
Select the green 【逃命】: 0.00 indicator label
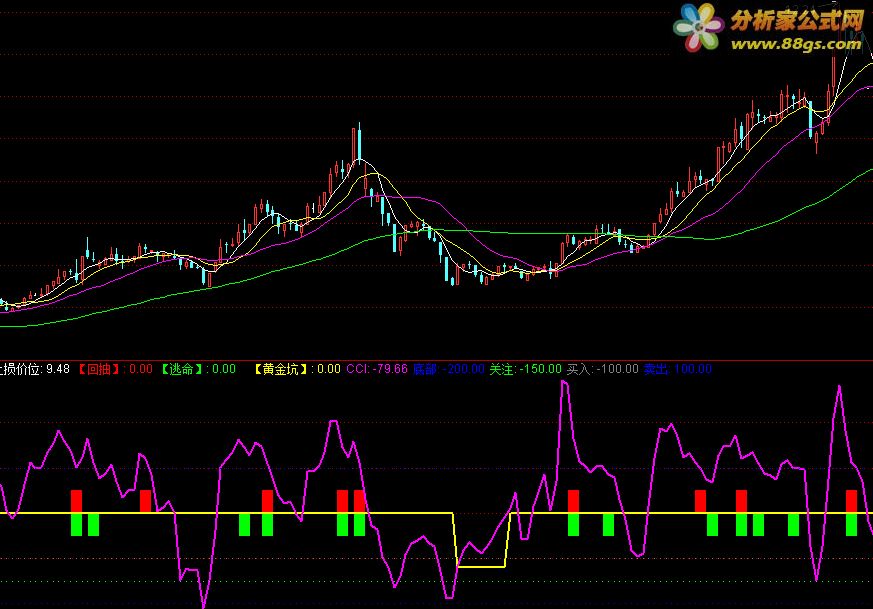pyautogui.click(x=197, y=369)
